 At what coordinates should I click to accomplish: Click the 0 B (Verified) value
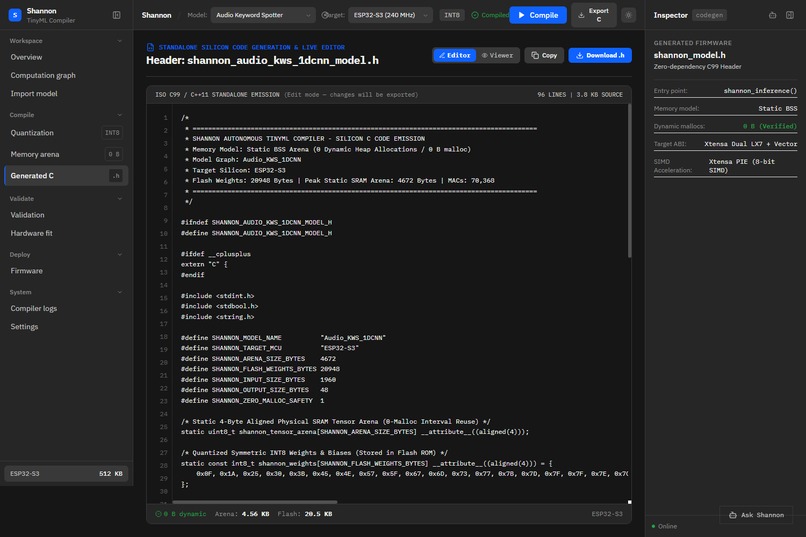[770, 126]
